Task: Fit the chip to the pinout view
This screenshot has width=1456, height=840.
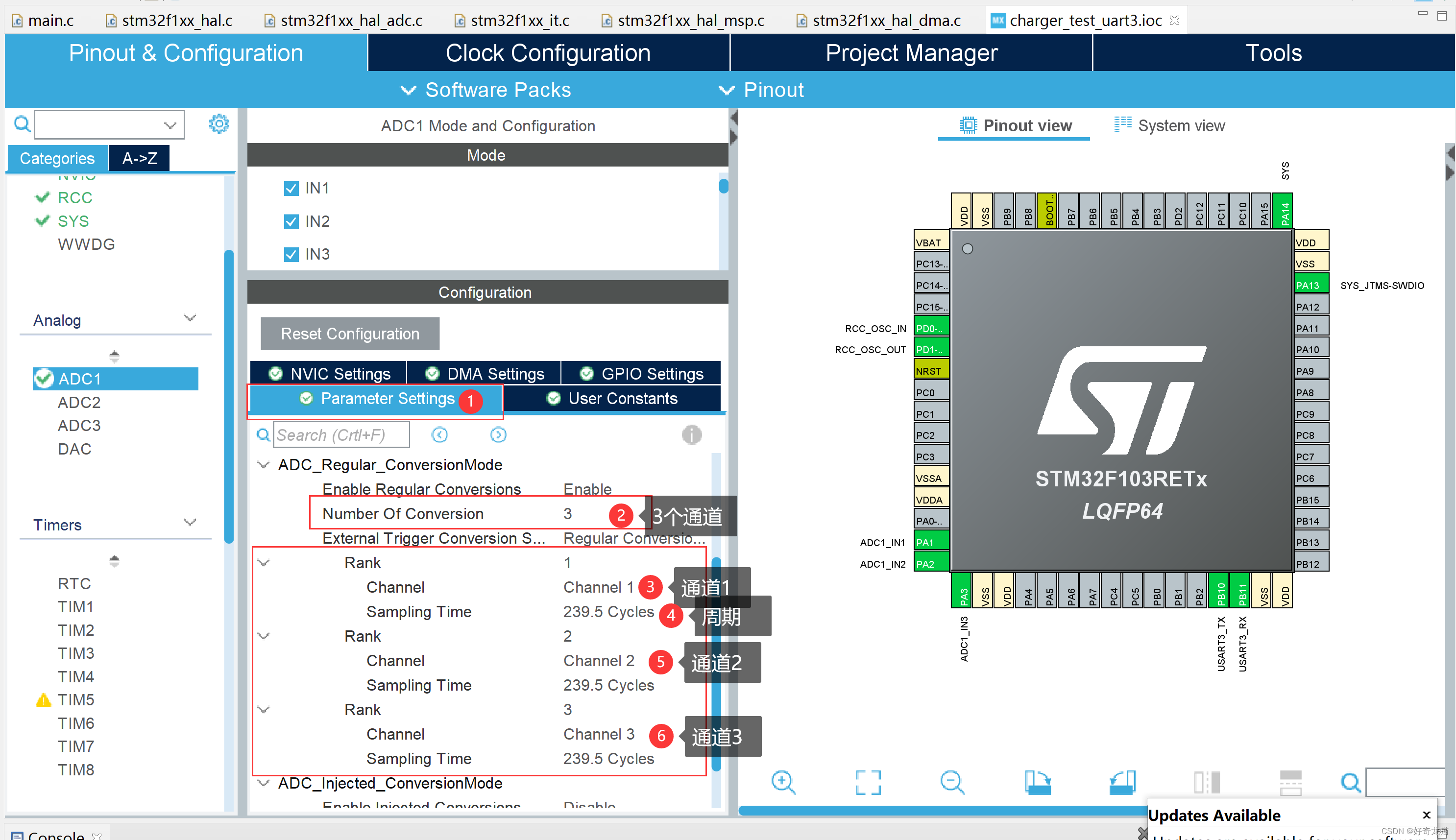Action: click(868, 783)
